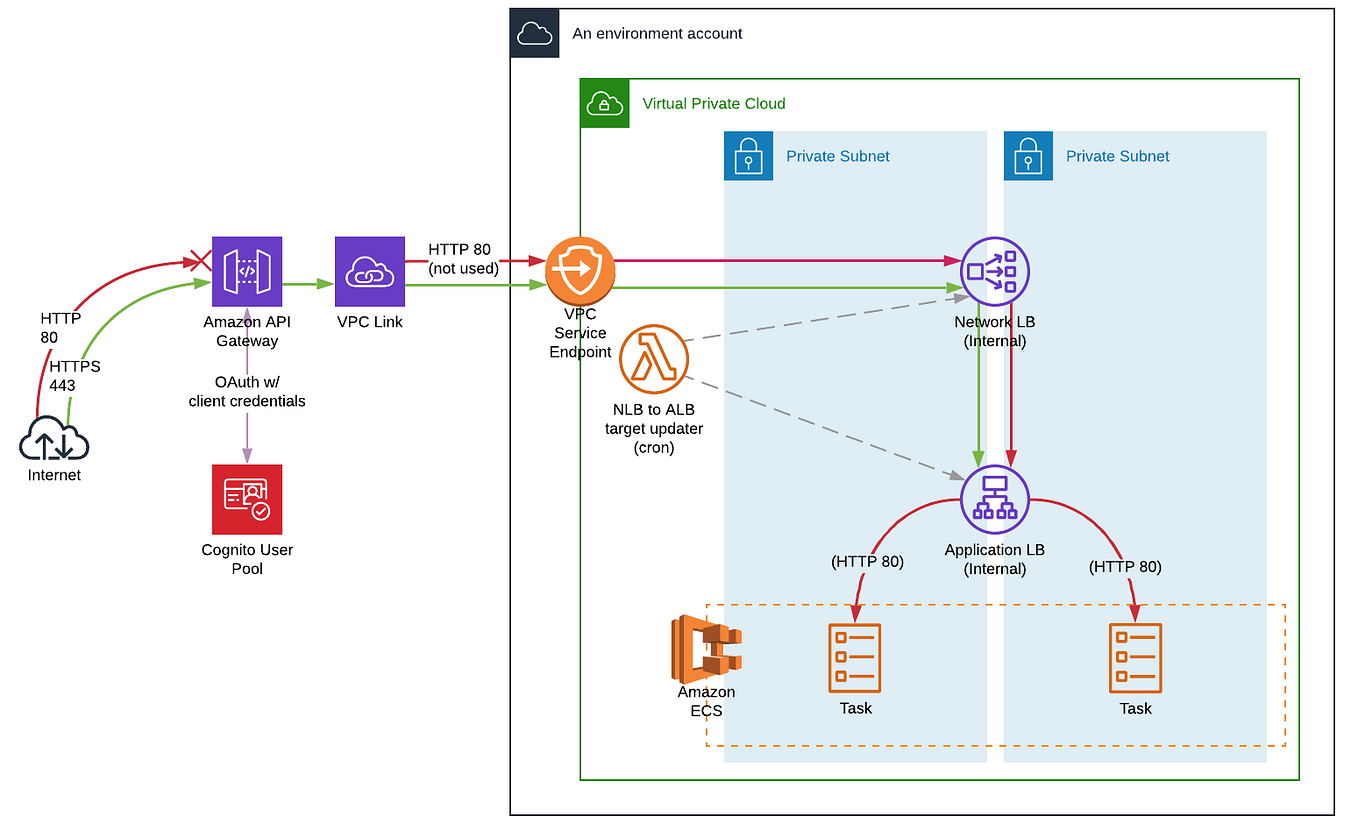Click the left Private Subnet lock icon
The image size is (1358, 822).
click(x=748, y=156)
